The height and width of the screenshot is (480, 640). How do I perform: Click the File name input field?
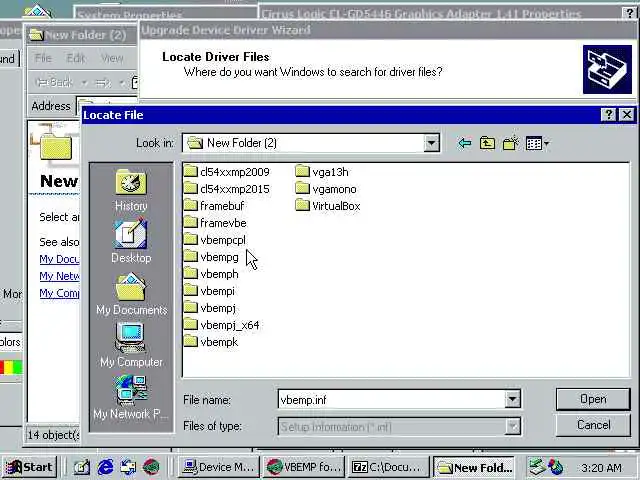pyautogui.click(x=391, y=399)
